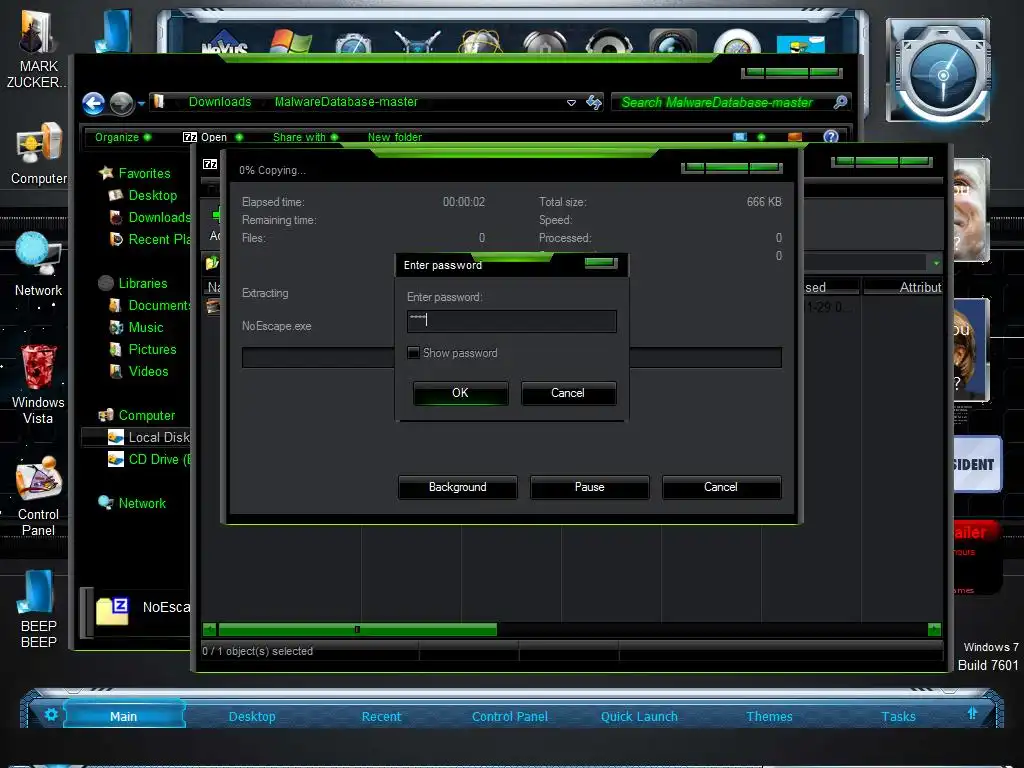
Task: Open shelf settings gear icon
Action: tap(51, 714)
